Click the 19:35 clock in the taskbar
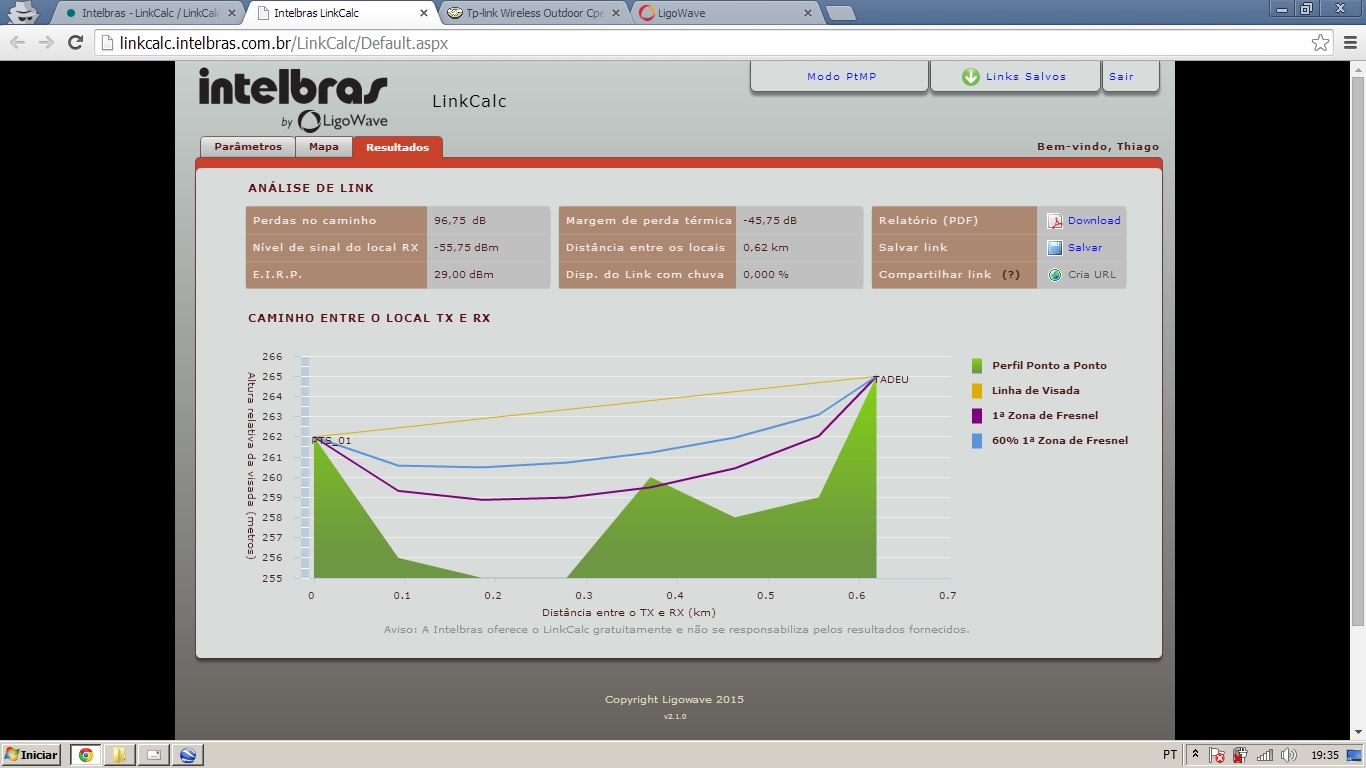 1325,755
